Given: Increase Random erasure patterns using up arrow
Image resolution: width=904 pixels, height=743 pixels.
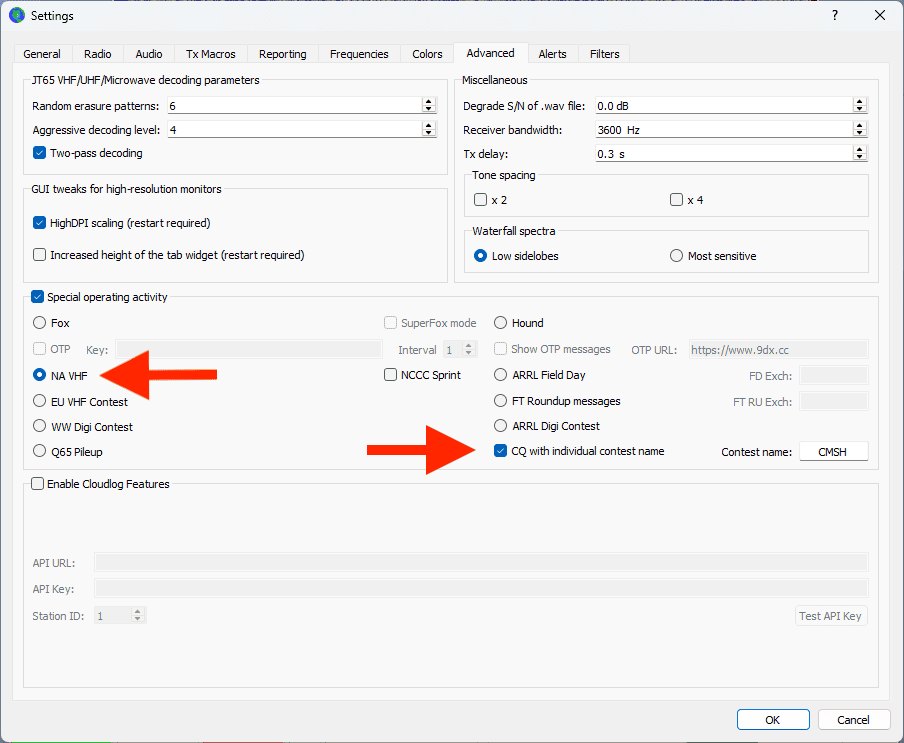Looking at the screenshot, I should click(x=429, y=102).
